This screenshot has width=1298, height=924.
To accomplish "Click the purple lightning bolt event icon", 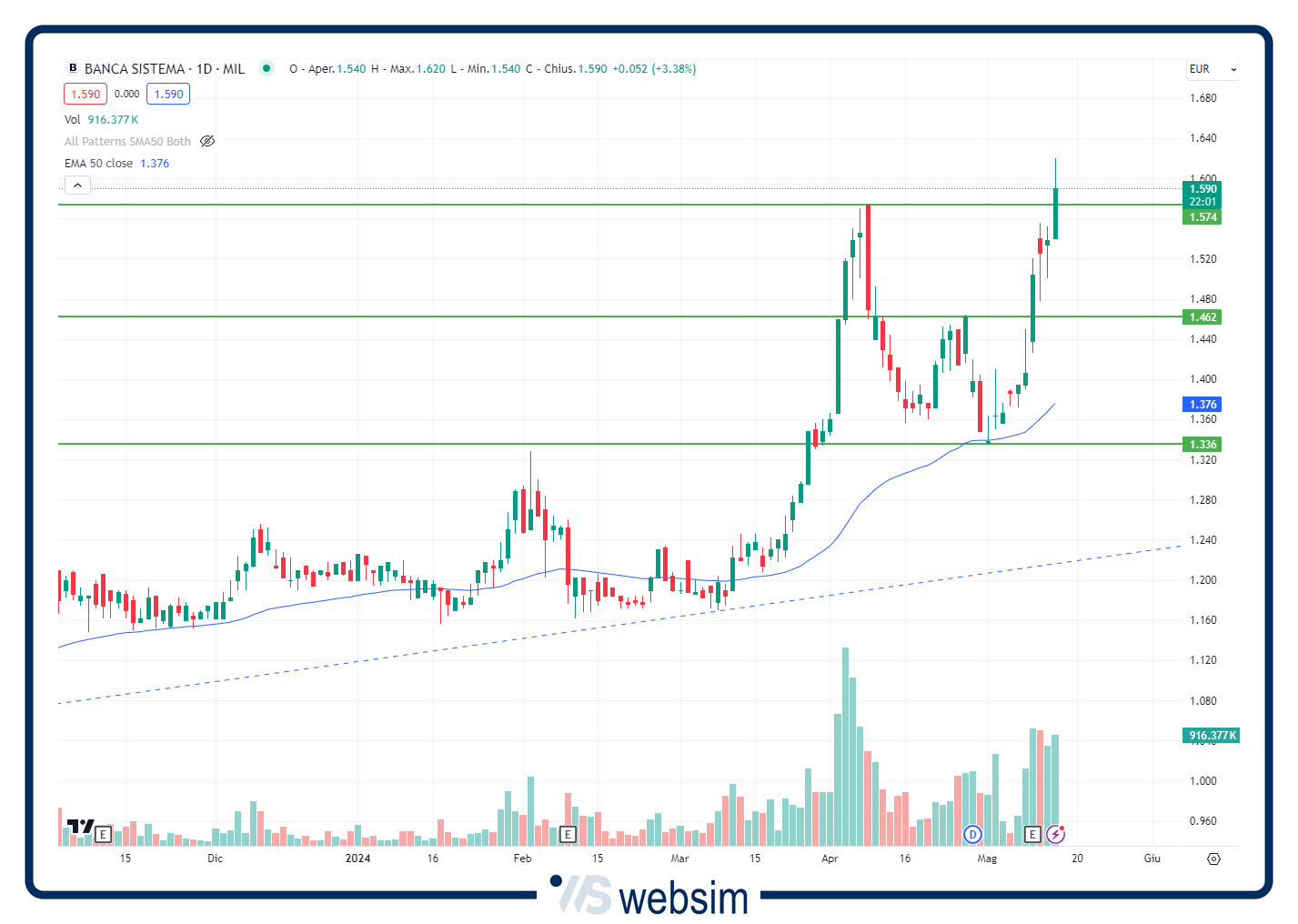I will (x=1055, y=834).
